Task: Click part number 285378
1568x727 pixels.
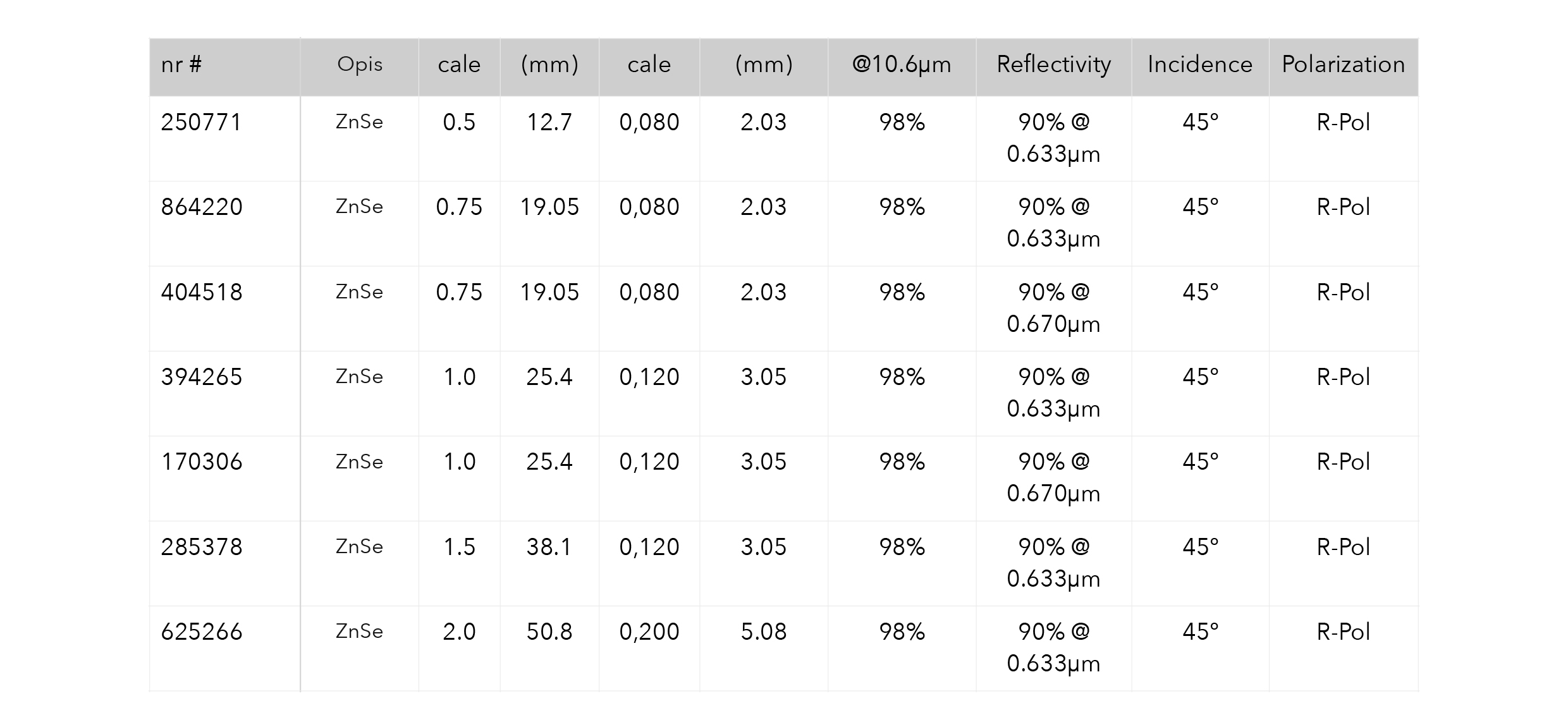Action: [x=201, y=547]
